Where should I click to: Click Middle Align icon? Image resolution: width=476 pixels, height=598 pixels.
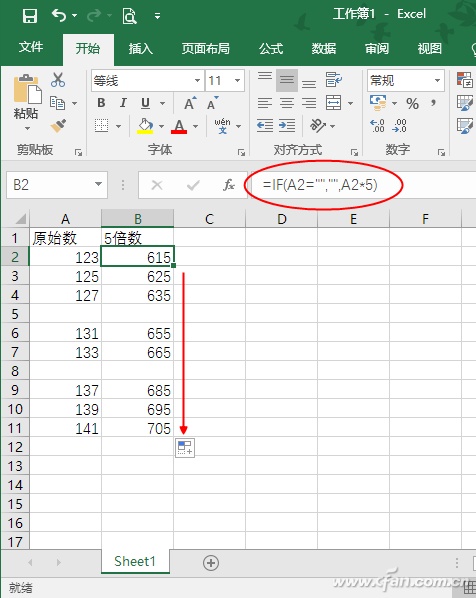point(287,80)
